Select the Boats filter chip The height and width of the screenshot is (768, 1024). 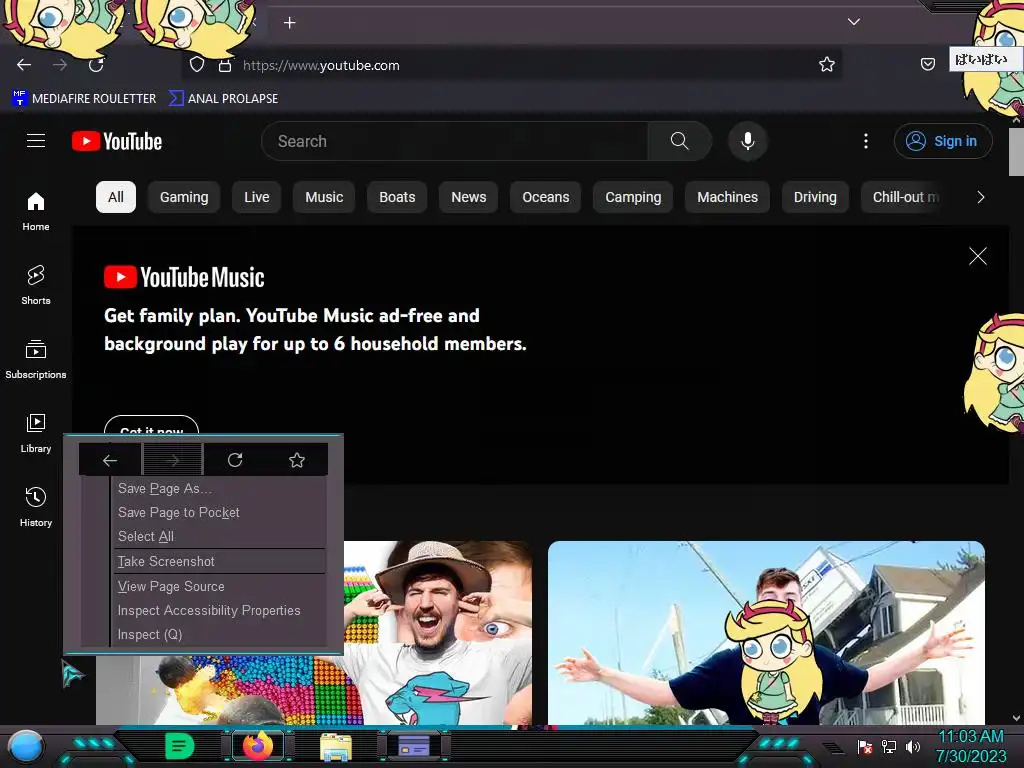tap(397, 197)
